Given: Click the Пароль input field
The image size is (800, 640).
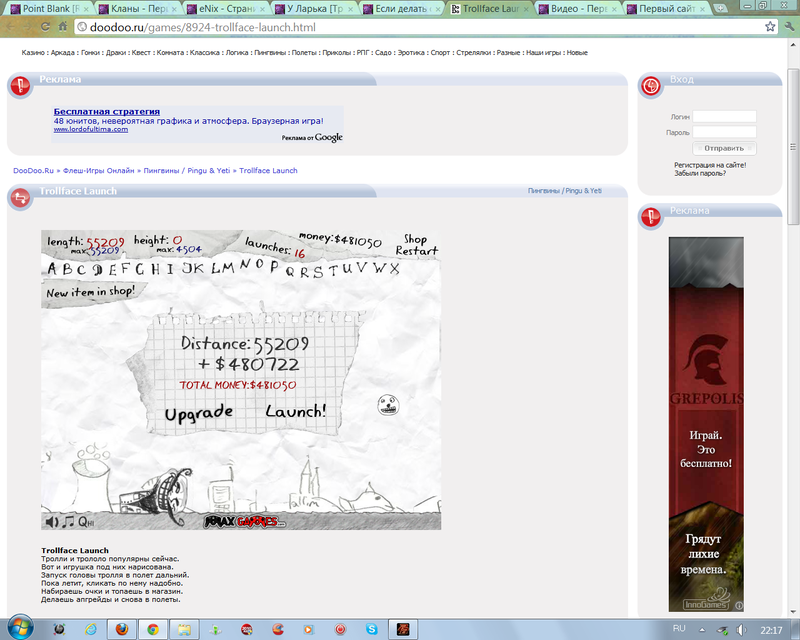Looking at the screenshot, I should pyautogui.click(x=724, y=132).
